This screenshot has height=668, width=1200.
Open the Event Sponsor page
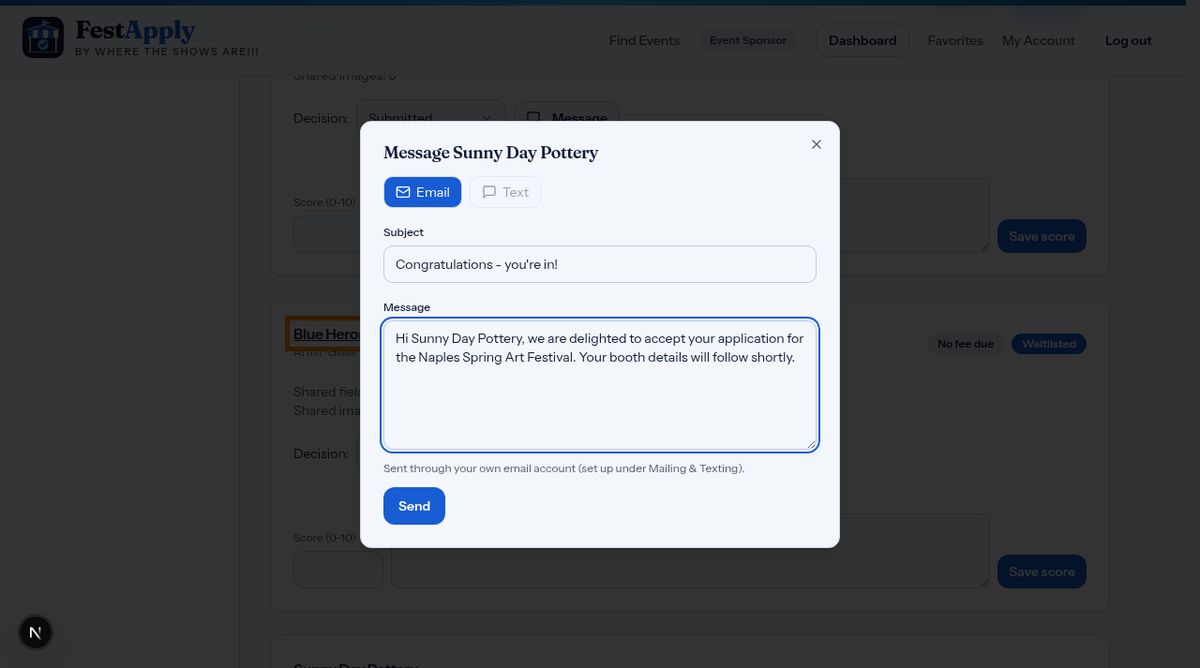[x=748, y=41]
